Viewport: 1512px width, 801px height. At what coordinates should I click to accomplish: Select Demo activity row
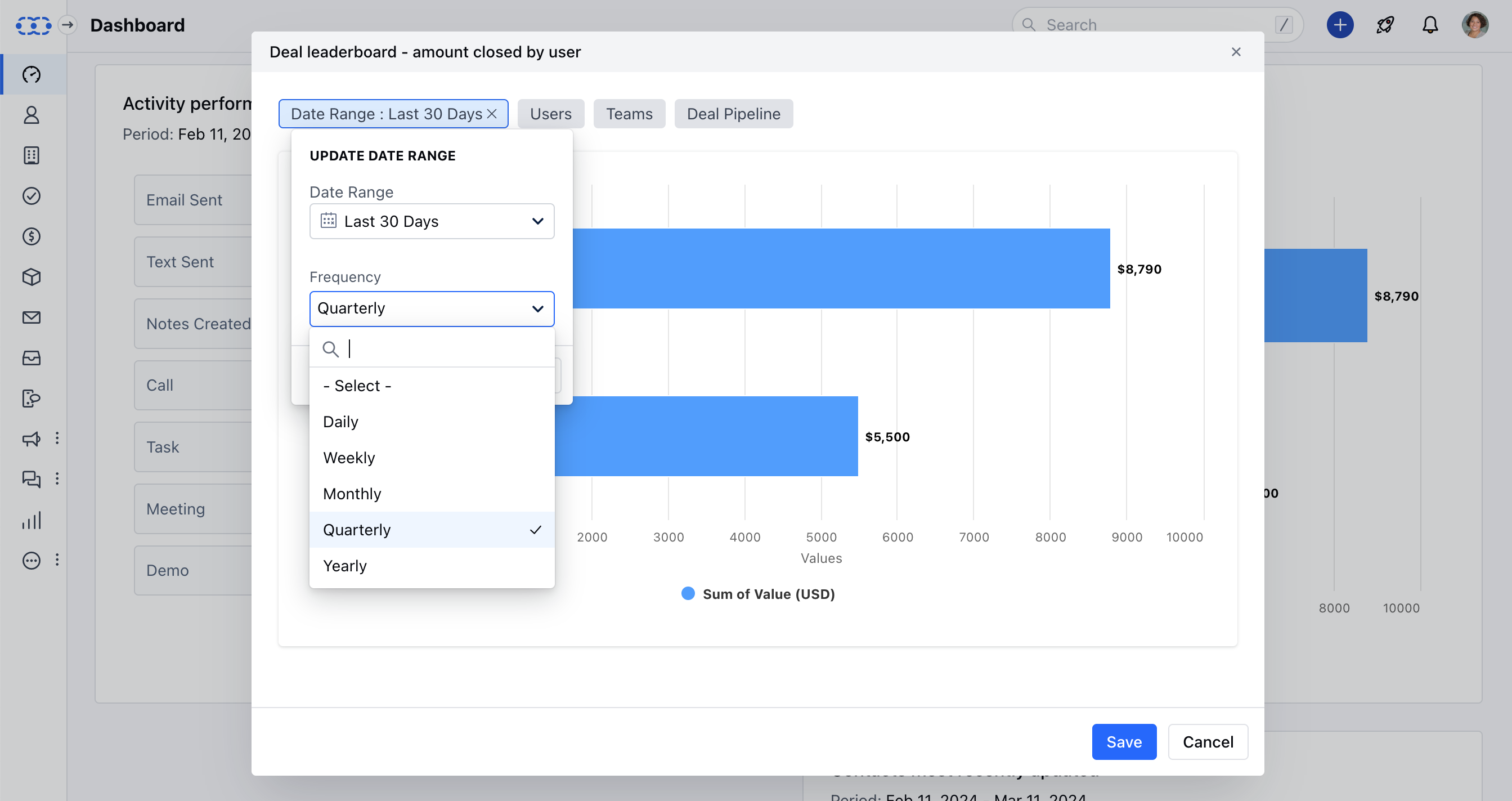(x=194, y=570)
